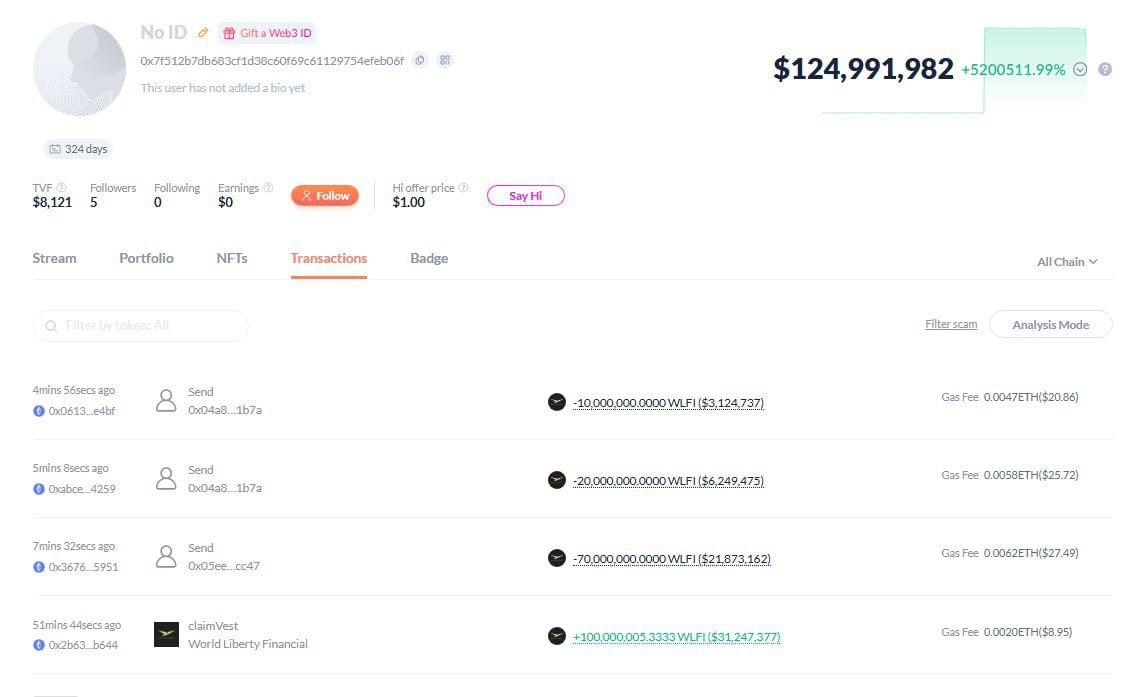Click the WLFI token icon in claimVest row

pyautogui.click(x=557, y=636)
